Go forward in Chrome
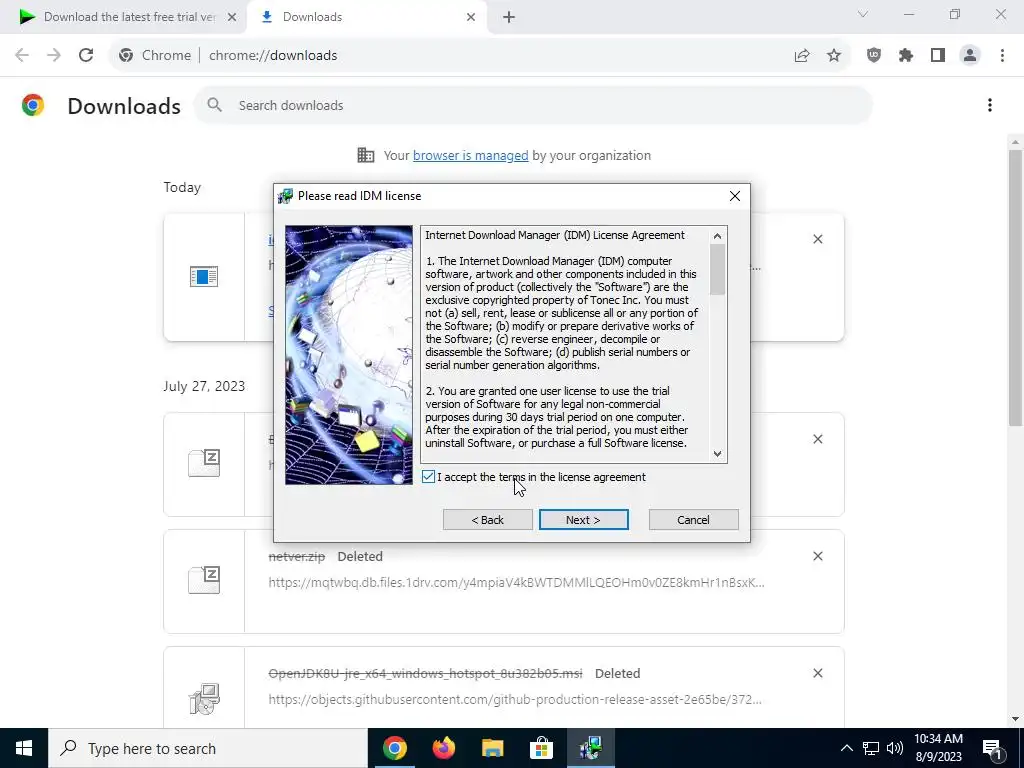The height and width of the screenshot is (768, 1024). [54, 56]
